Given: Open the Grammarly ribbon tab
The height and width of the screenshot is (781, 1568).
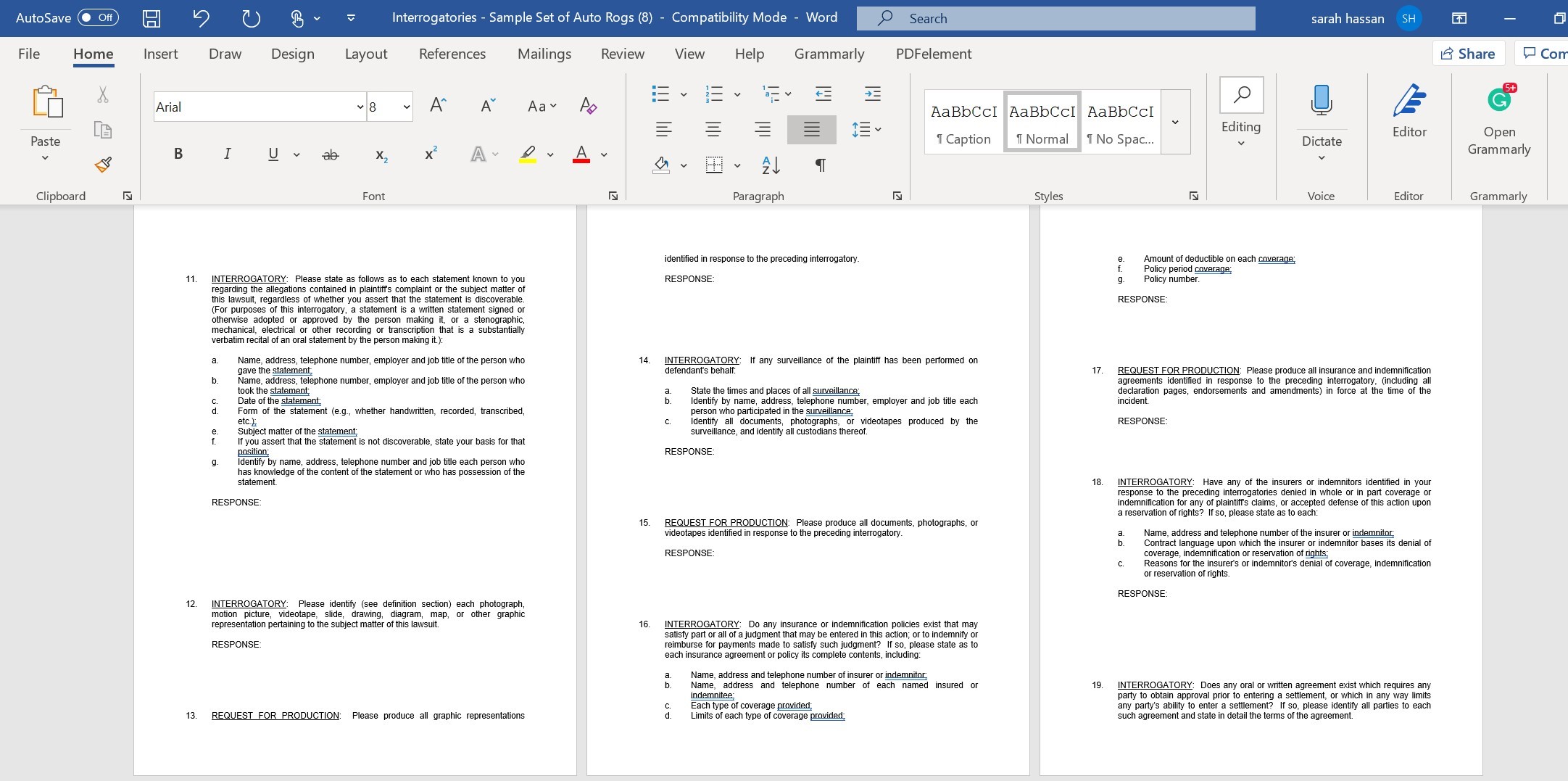Looking at the screenshot, I should (x=829, y=54).
